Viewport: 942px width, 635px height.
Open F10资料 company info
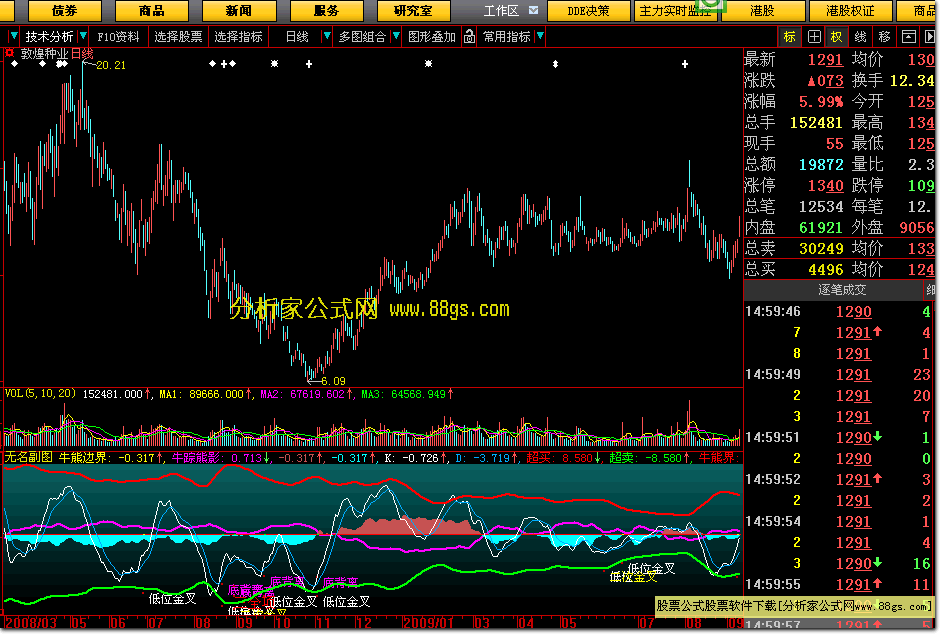click(x=118, y=37)
